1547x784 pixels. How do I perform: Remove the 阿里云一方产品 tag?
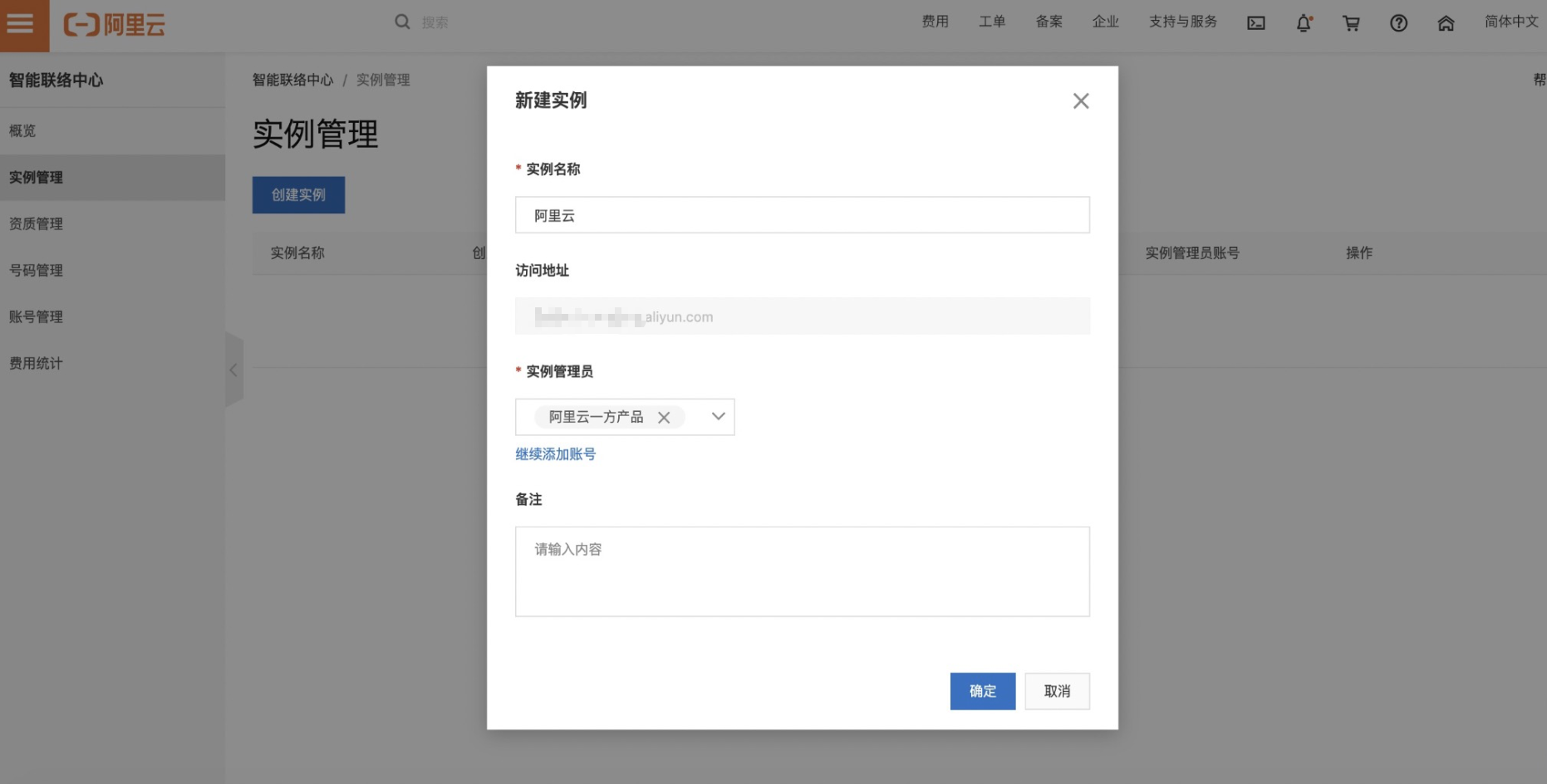pos(664,418)
